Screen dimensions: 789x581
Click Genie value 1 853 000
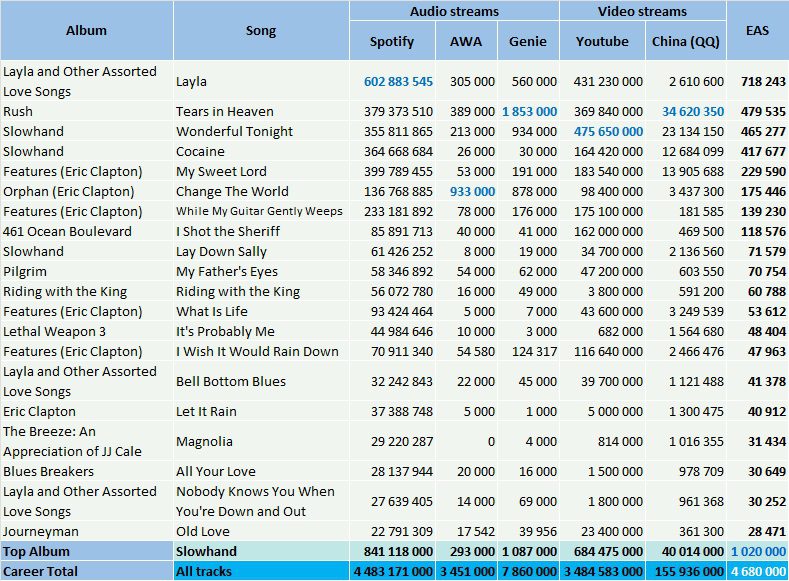[x=529, y=111]
